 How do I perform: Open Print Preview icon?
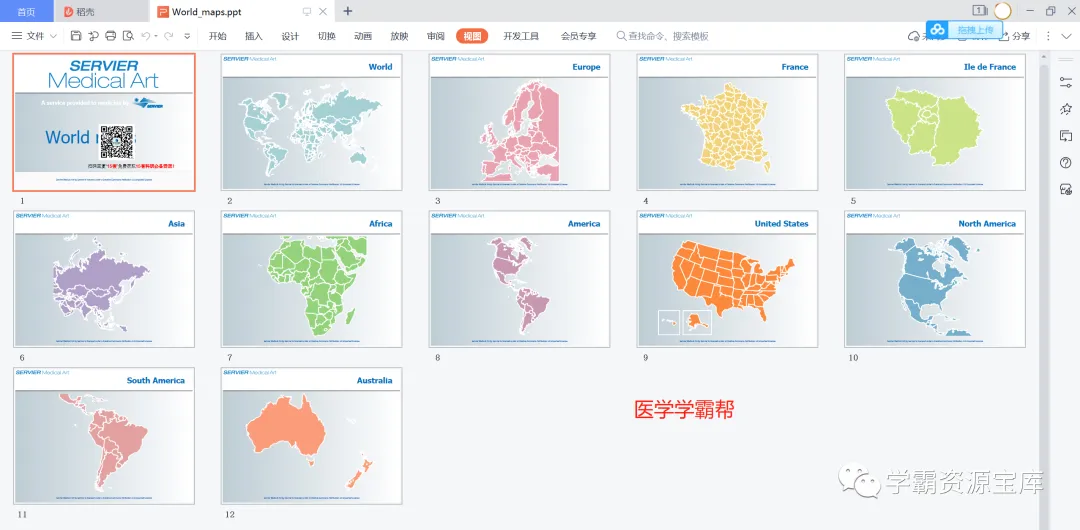[x=128, y=36]
